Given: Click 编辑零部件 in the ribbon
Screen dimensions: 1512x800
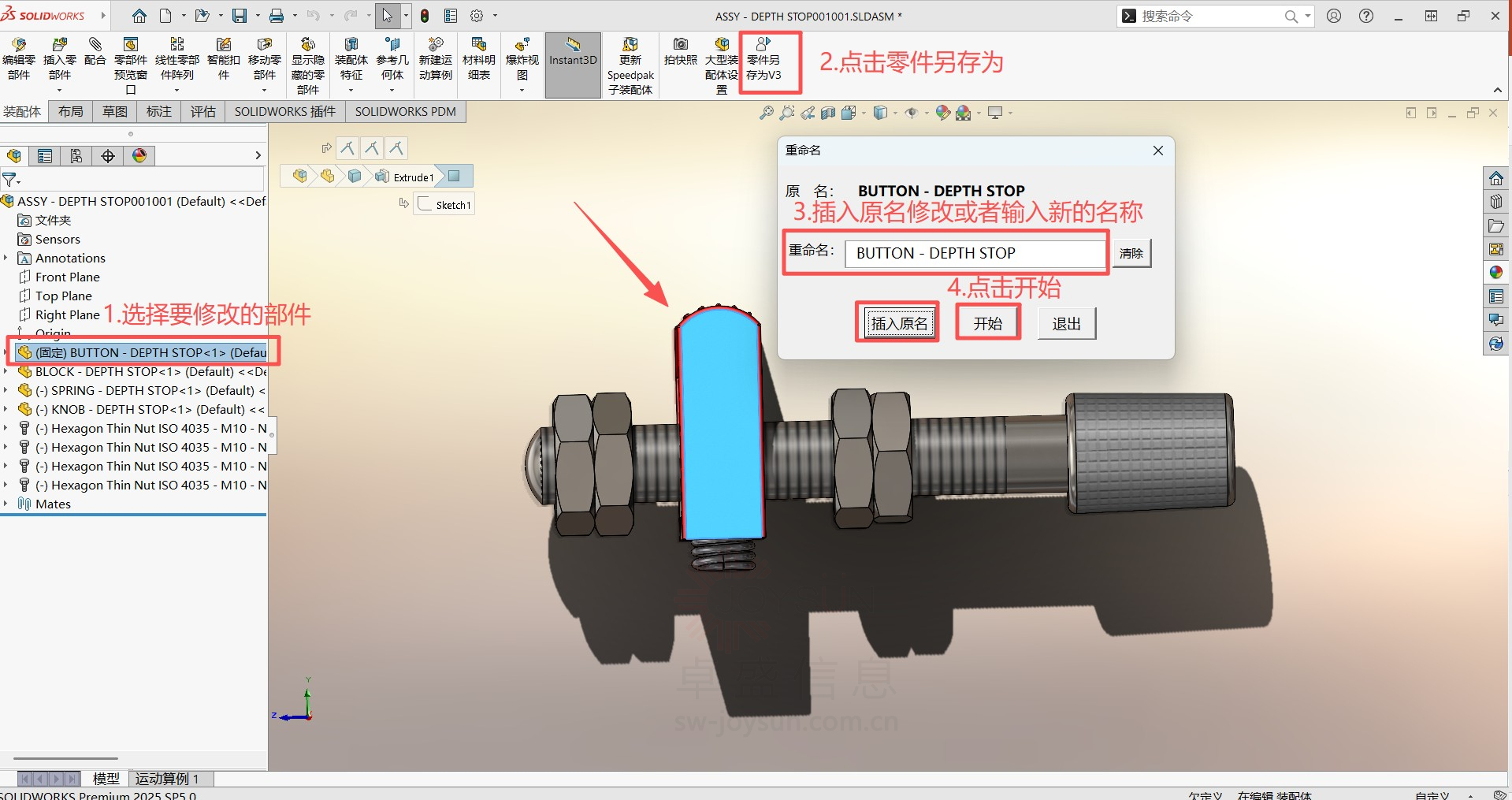Looking at the screenshot, I should 19,60.
